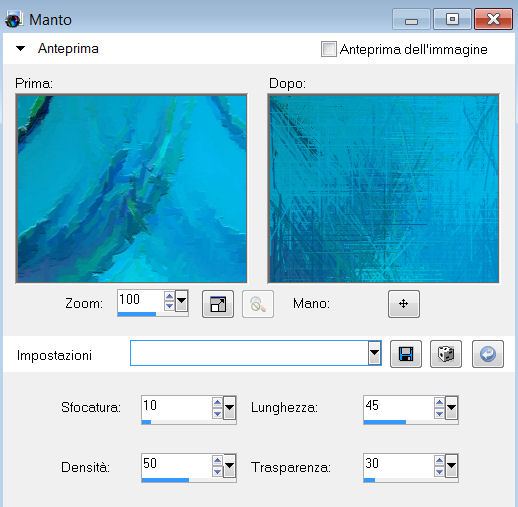Click the Manto window title icon
The height and width of the screenshot is (507, 518).
14,20
